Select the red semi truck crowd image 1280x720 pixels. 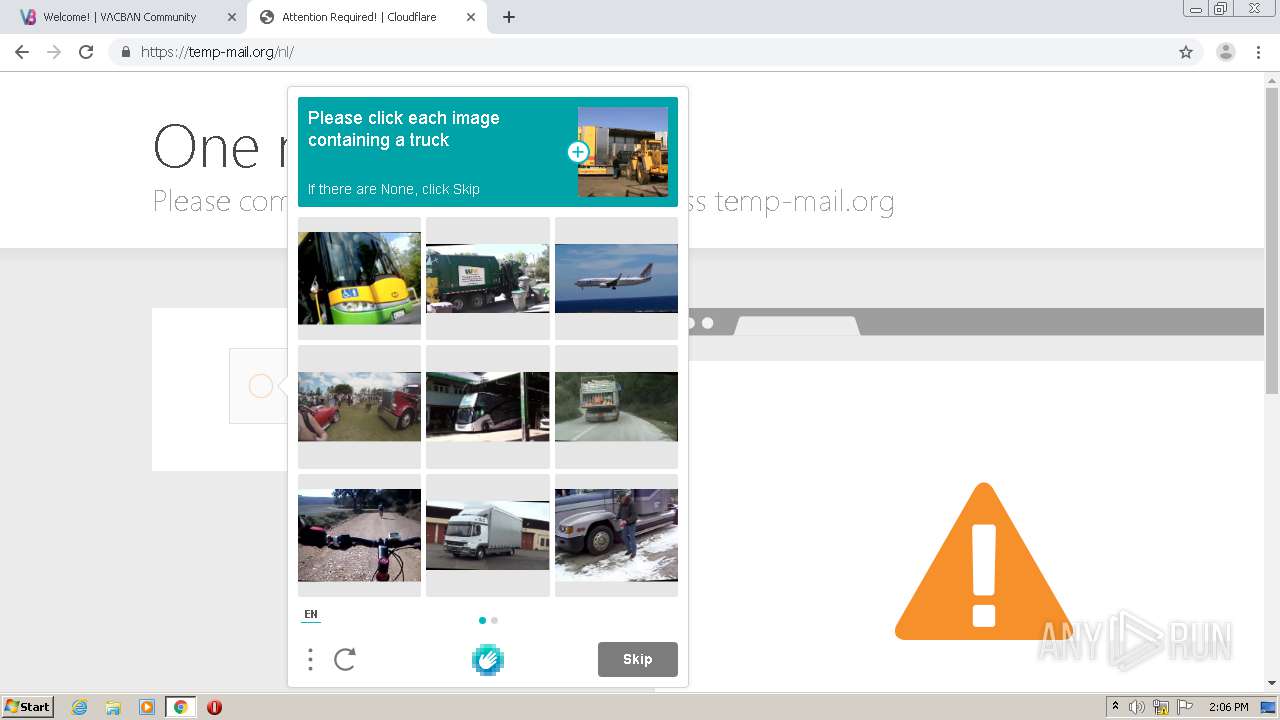359,407
